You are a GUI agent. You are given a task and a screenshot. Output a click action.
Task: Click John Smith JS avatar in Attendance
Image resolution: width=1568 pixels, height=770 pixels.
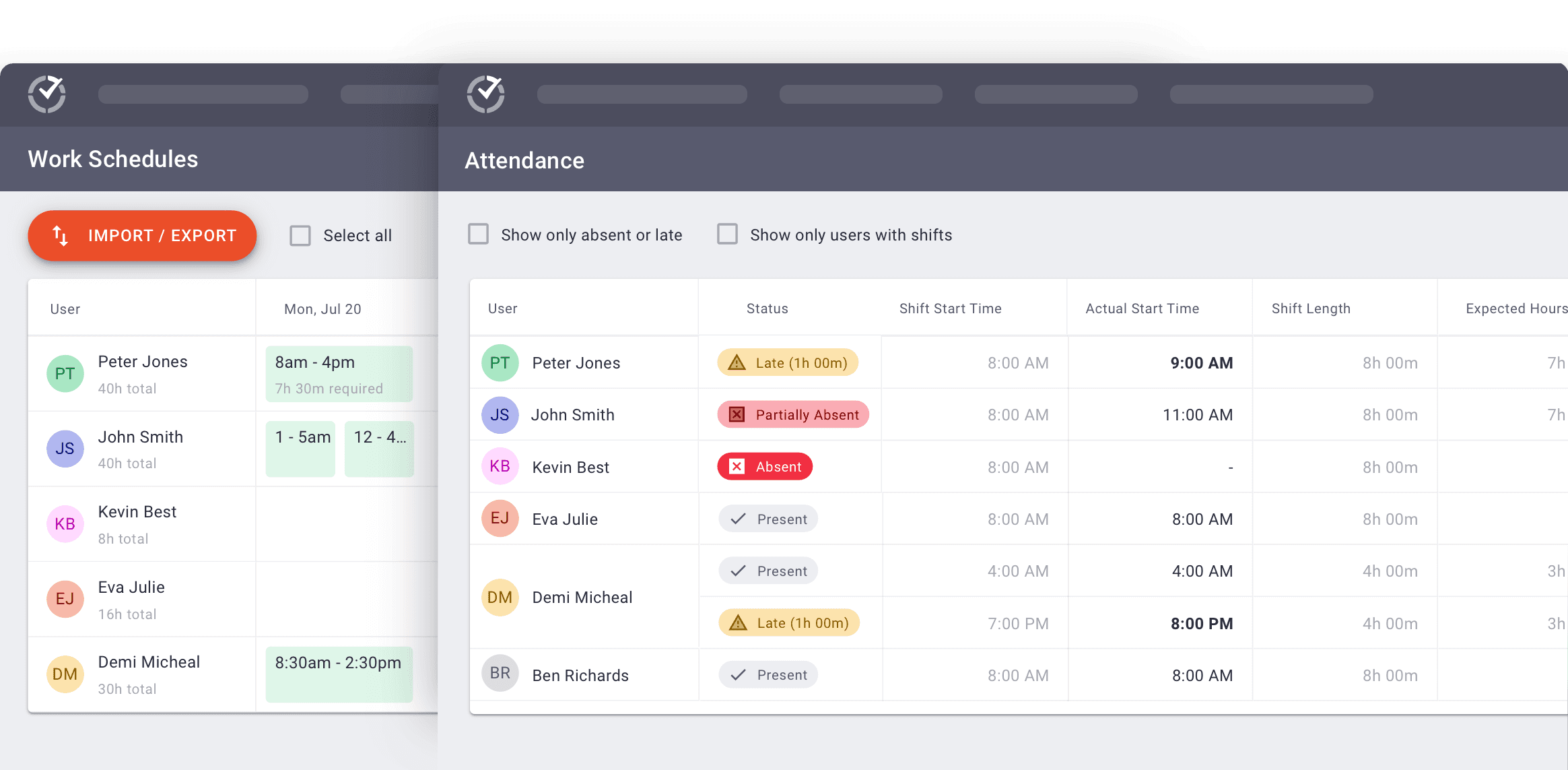pos(500,414)
